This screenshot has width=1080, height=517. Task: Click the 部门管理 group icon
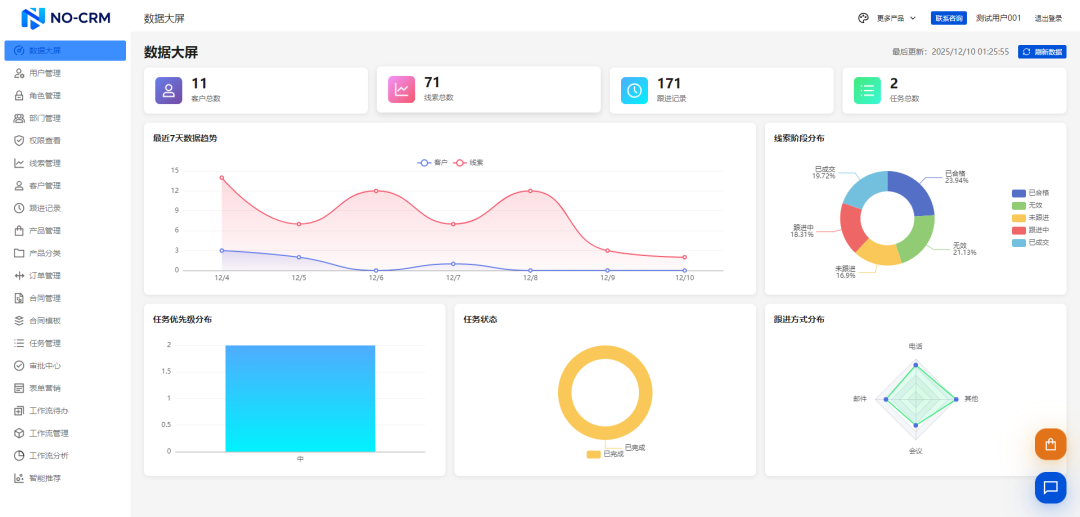[19, 118]
